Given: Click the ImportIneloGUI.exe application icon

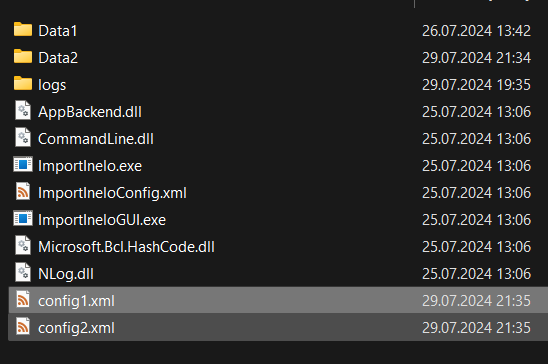Looking at the screenshot, I should click(23, 218).
